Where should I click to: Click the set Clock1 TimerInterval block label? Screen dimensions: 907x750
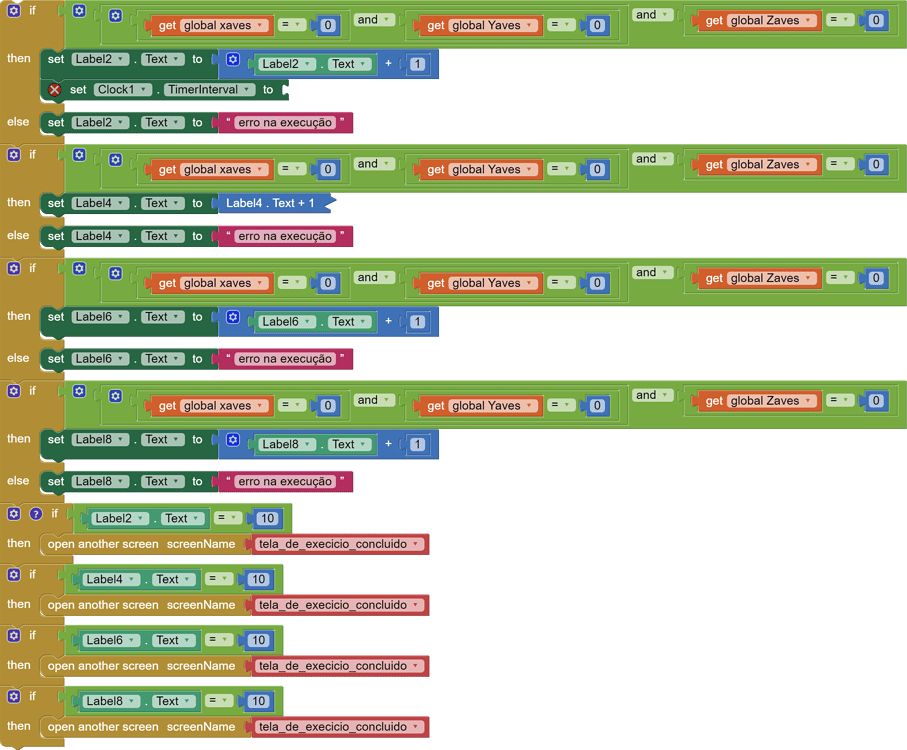coord(77,90)
